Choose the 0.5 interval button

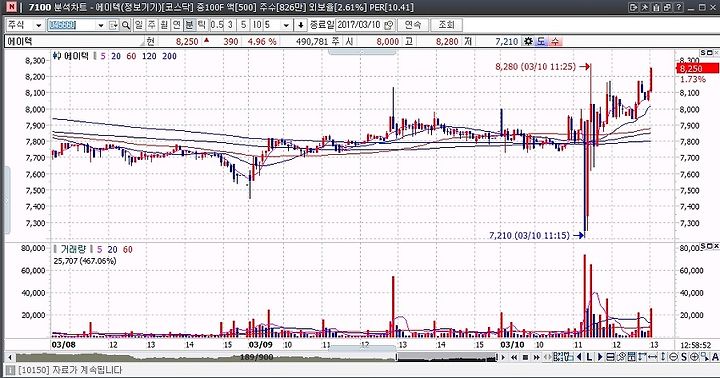tap(217, 25)
